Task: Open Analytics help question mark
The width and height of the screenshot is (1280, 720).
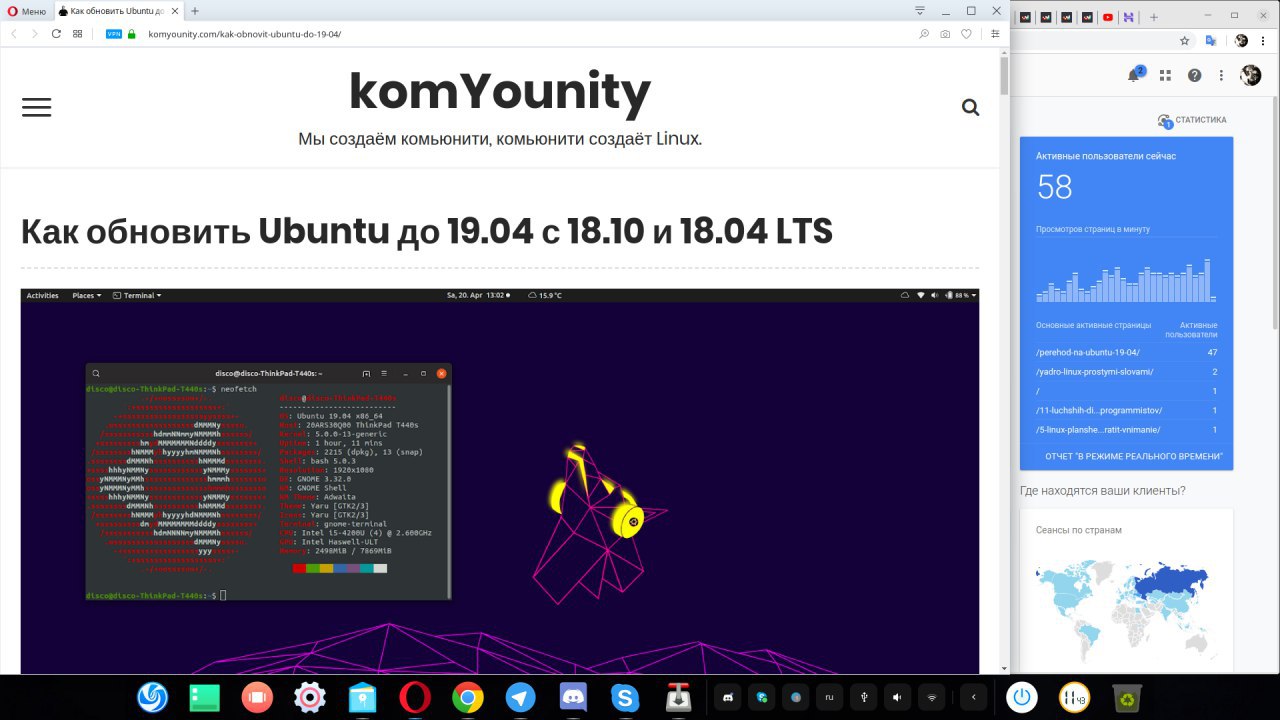Action: pyautogui.click(x=1194, y=75)
